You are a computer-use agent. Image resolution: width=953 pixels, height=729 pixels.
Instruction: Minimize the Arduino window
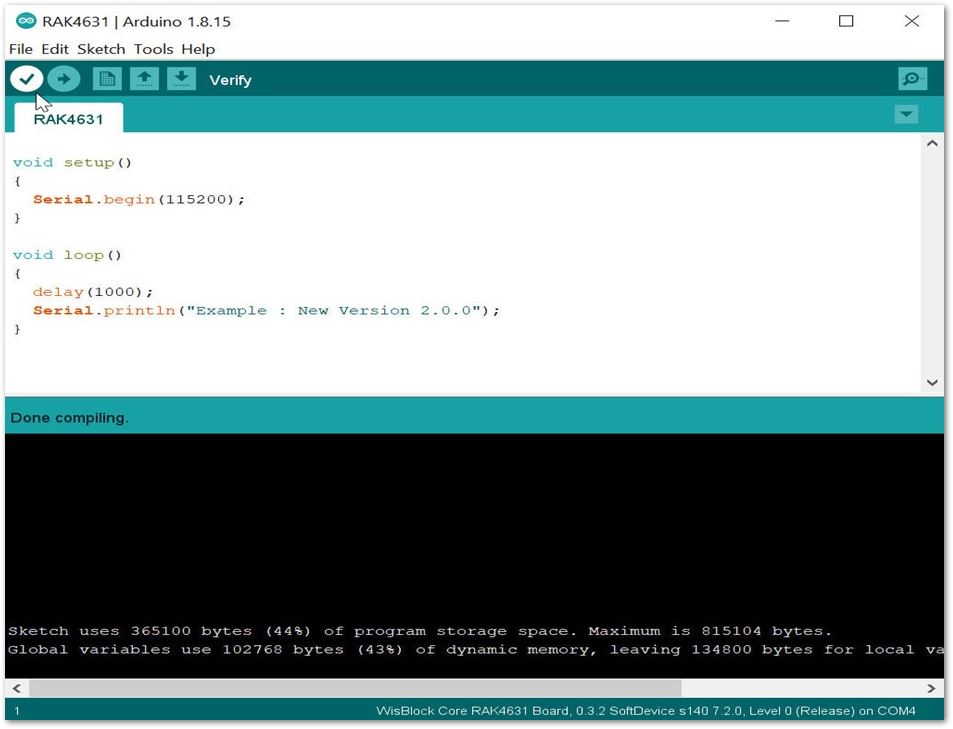[782, 21]
